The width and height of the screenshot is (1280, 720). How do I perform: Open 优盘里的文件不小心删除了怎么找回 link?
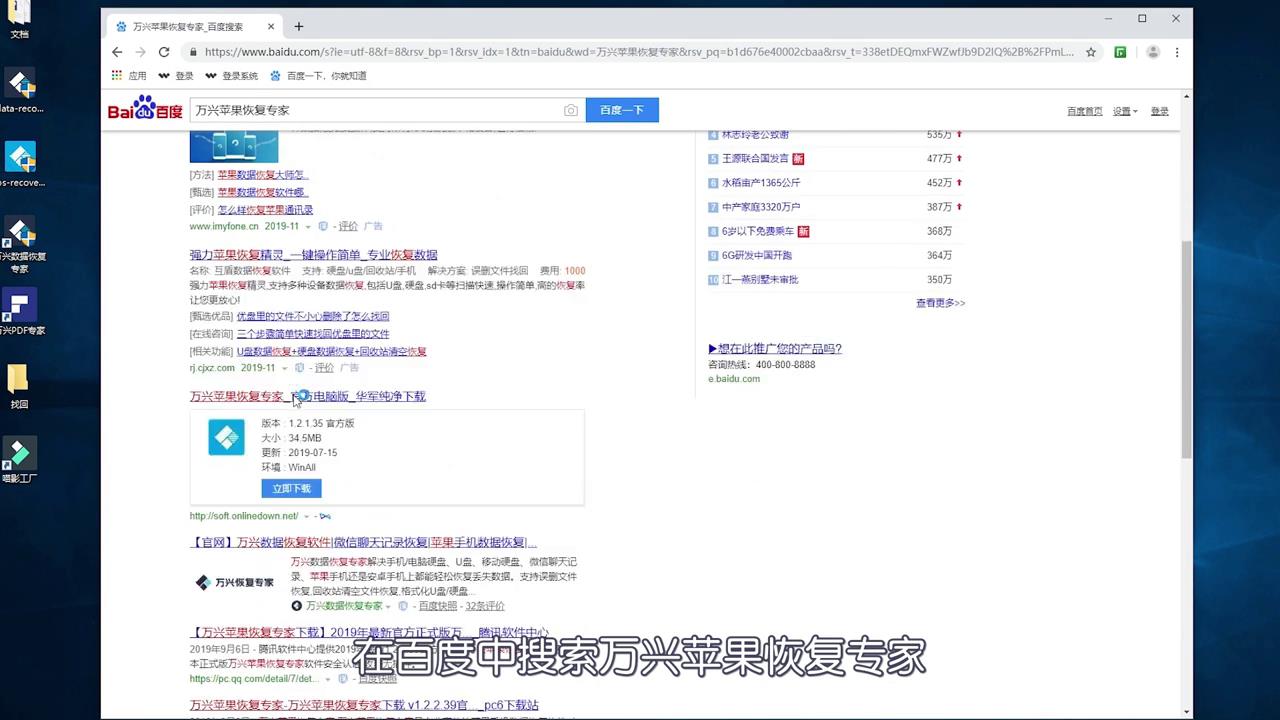click(313, 316)
